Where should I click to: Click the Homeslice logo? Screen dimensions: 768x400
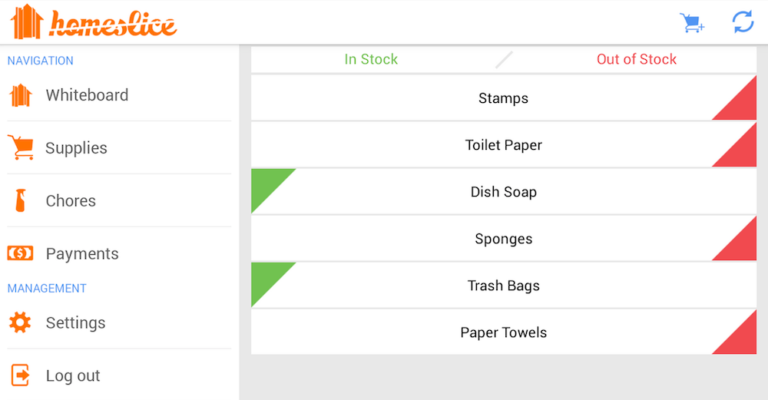click(x=94, y=22)
